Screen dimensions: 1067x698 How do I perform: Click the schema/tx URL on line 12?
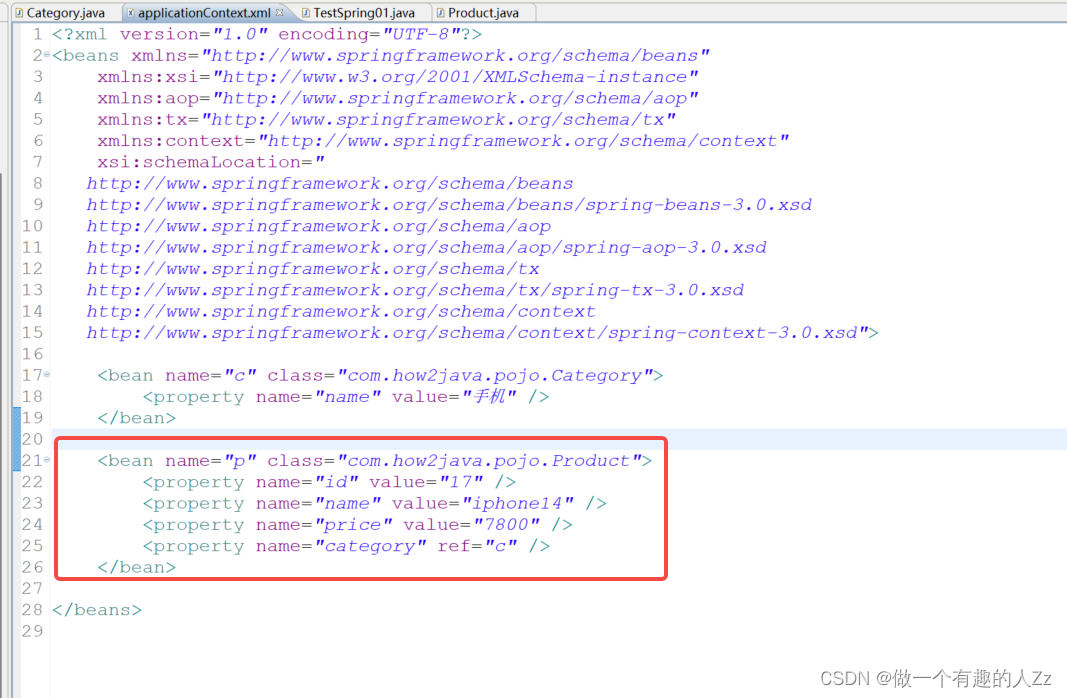tap(313, 269)
